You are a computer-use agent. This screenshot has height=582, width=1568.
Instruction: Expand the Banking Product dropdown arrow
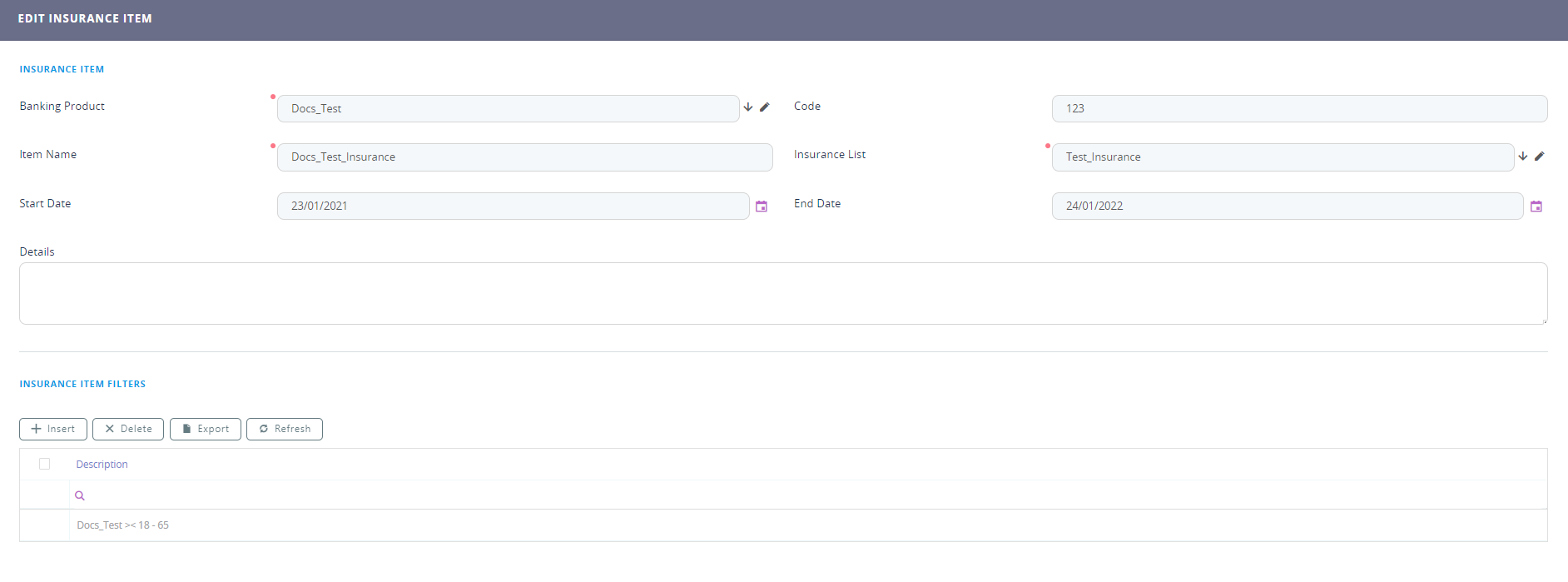[x=748, y=107]
